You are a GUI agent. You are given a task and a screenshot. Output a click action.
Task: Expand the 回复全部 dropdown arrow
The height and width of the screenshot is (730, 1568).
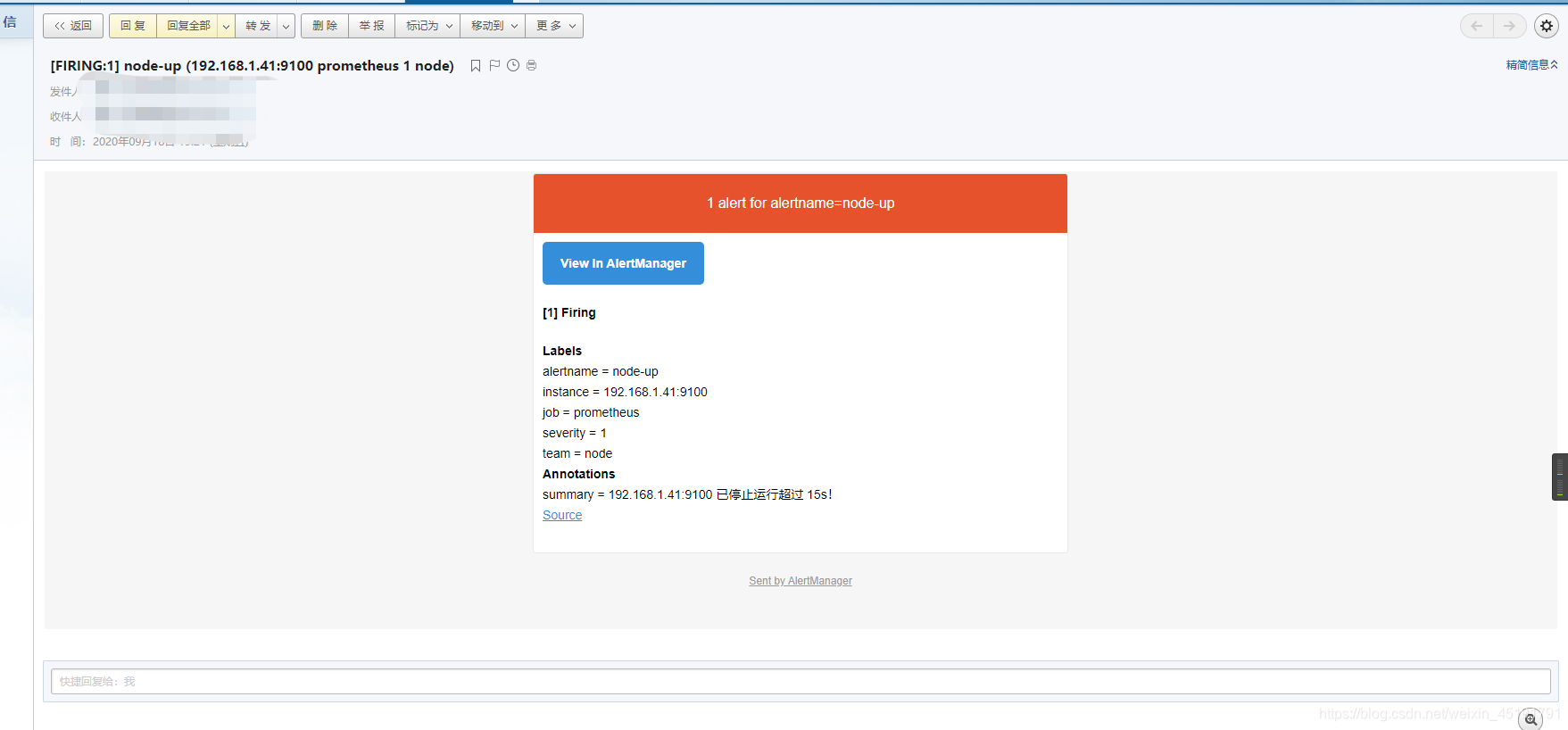coord(227,26)
